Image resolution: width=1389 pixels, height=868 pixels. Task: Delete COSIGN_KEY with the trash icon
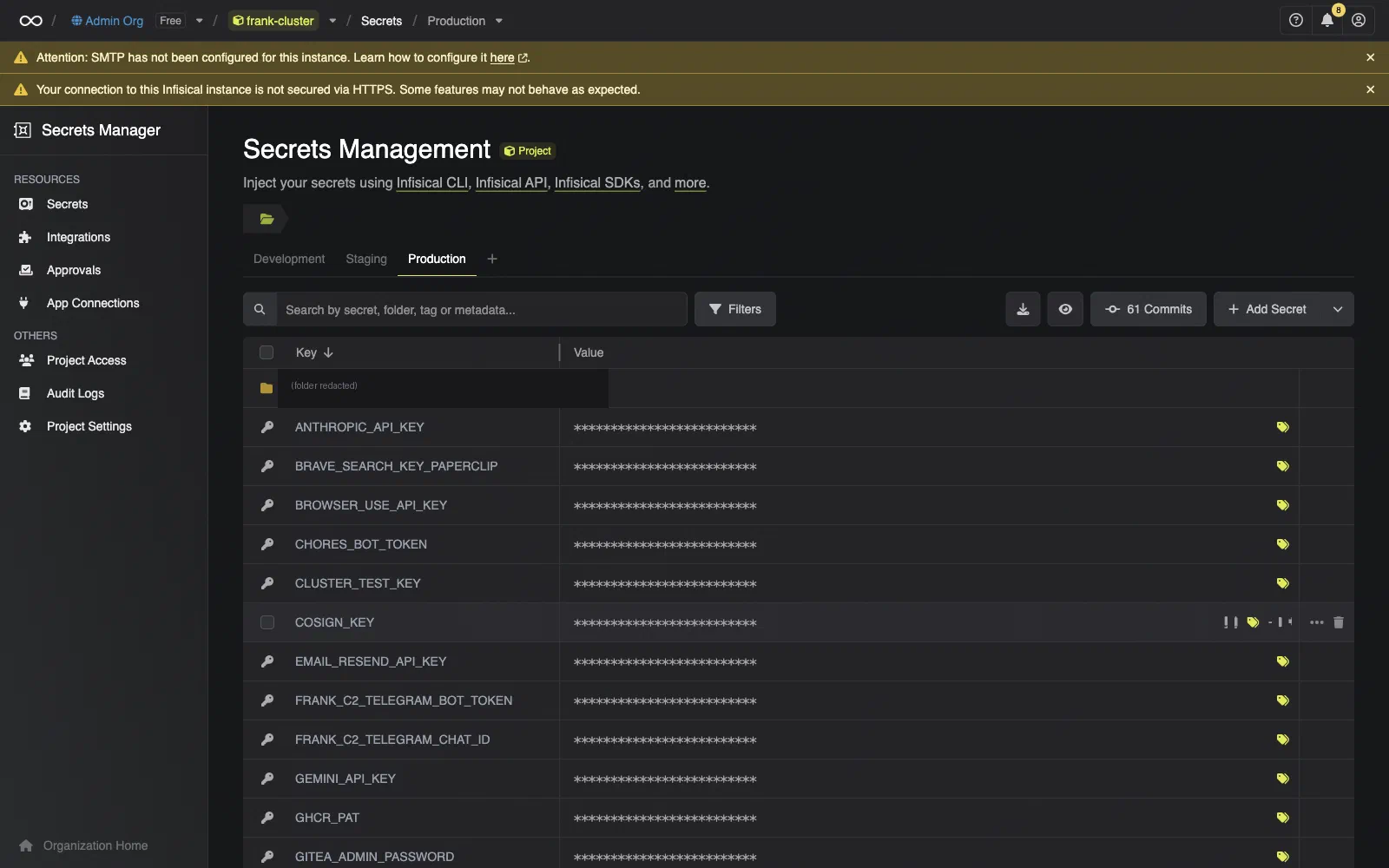[1339, 622]
